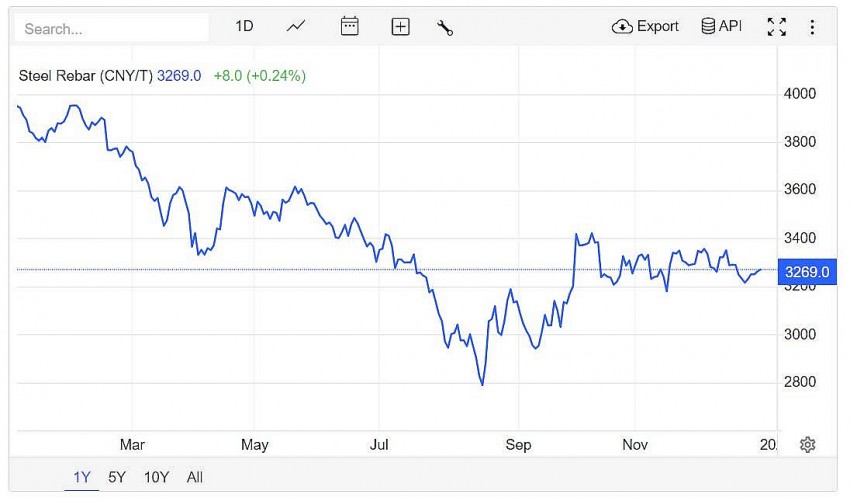Open the chart type line icon
The height and width of the screenshot is (501, 850).
[296, 27]
